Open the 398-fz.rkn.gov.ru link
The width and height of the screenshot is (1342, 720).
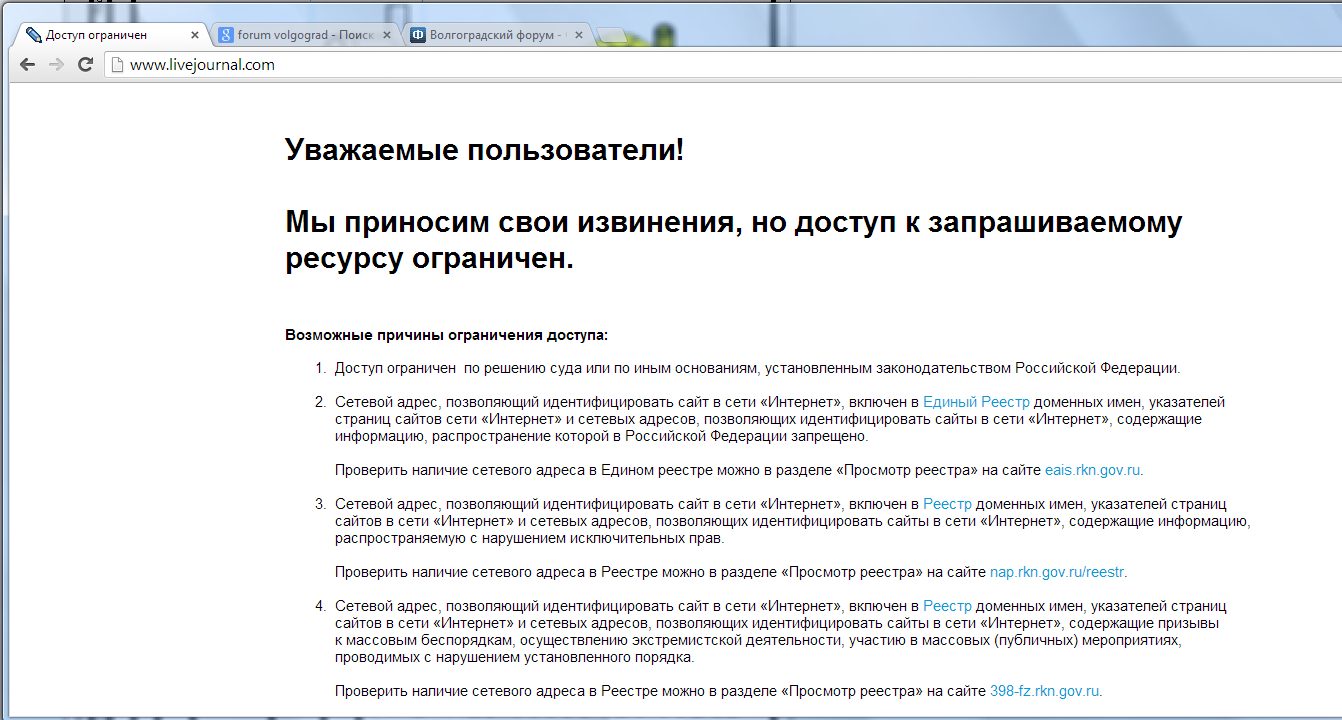[x=1044, y=690]
